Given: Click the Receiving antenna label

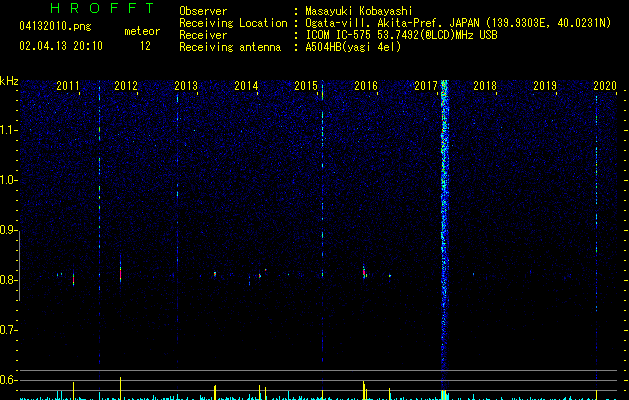Looking at the screenshot, I should pyautogui.click(x=230, y=47).
